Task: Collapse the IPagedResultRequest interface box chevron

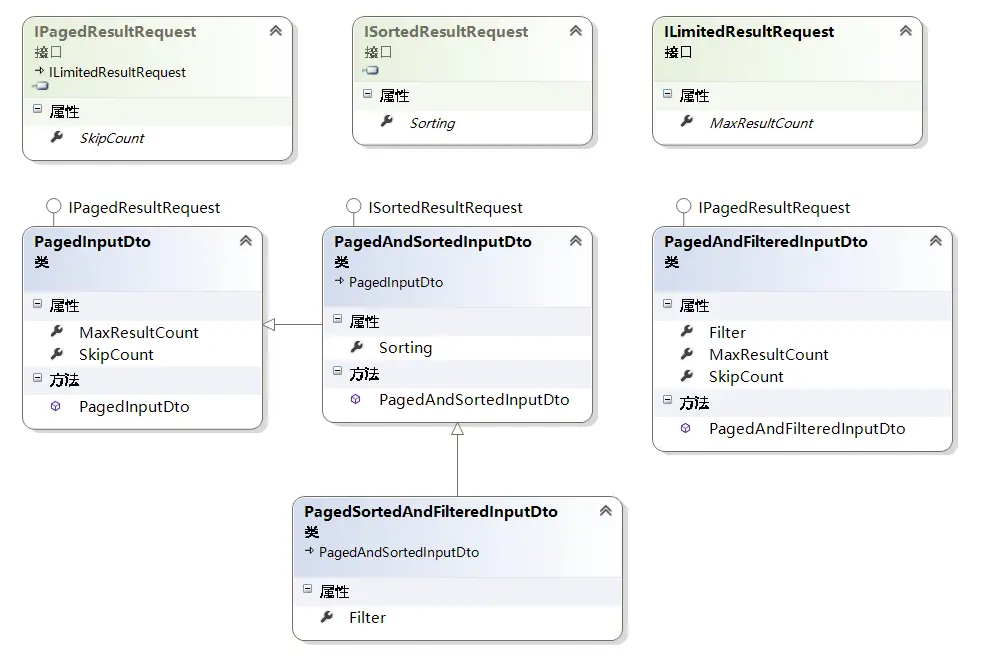Action: pos(275,31)
